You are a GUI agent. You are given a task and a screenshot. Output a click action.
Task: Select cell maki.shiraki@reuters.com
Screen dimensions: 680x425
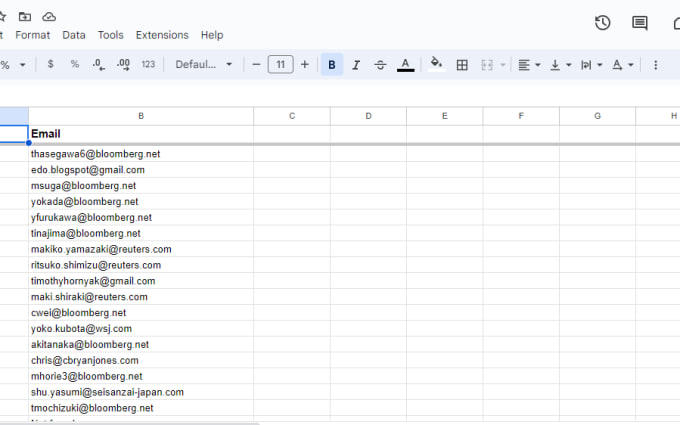[141, 297]
